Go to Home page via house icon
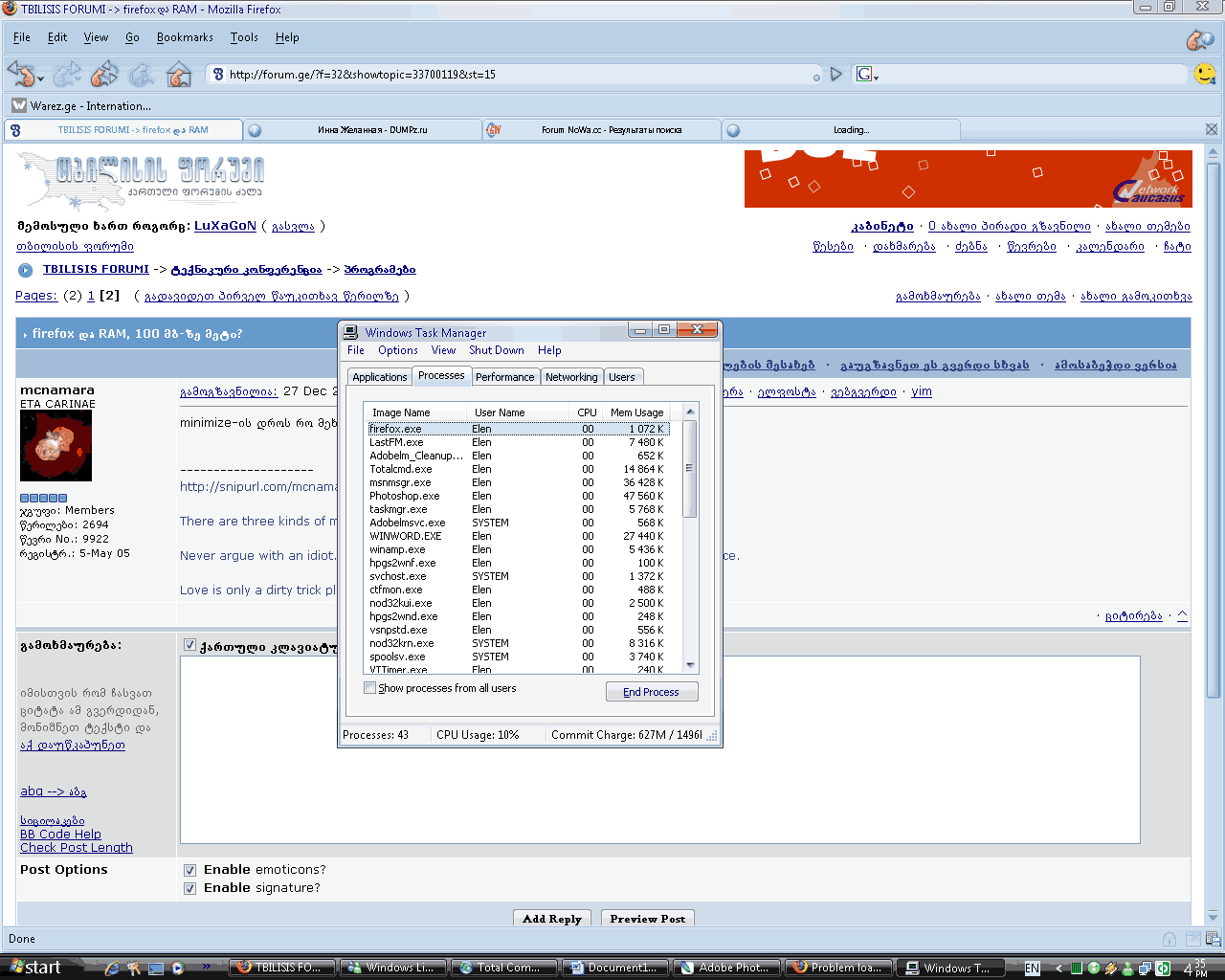The image size is (1225, 980). point(178,73)
